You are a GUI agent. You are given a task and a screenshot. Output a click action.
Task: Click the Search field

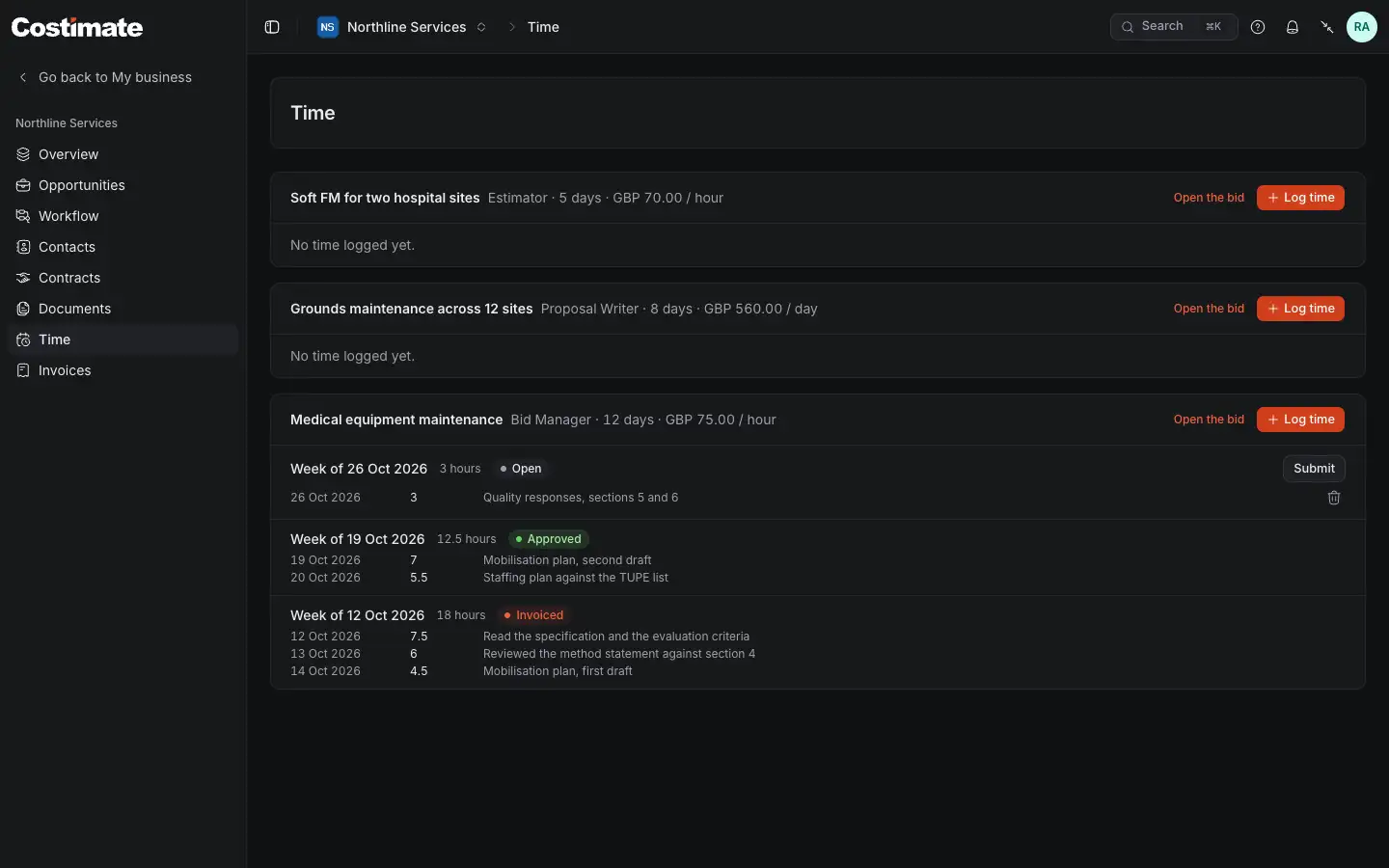(x=1174, y=27)
